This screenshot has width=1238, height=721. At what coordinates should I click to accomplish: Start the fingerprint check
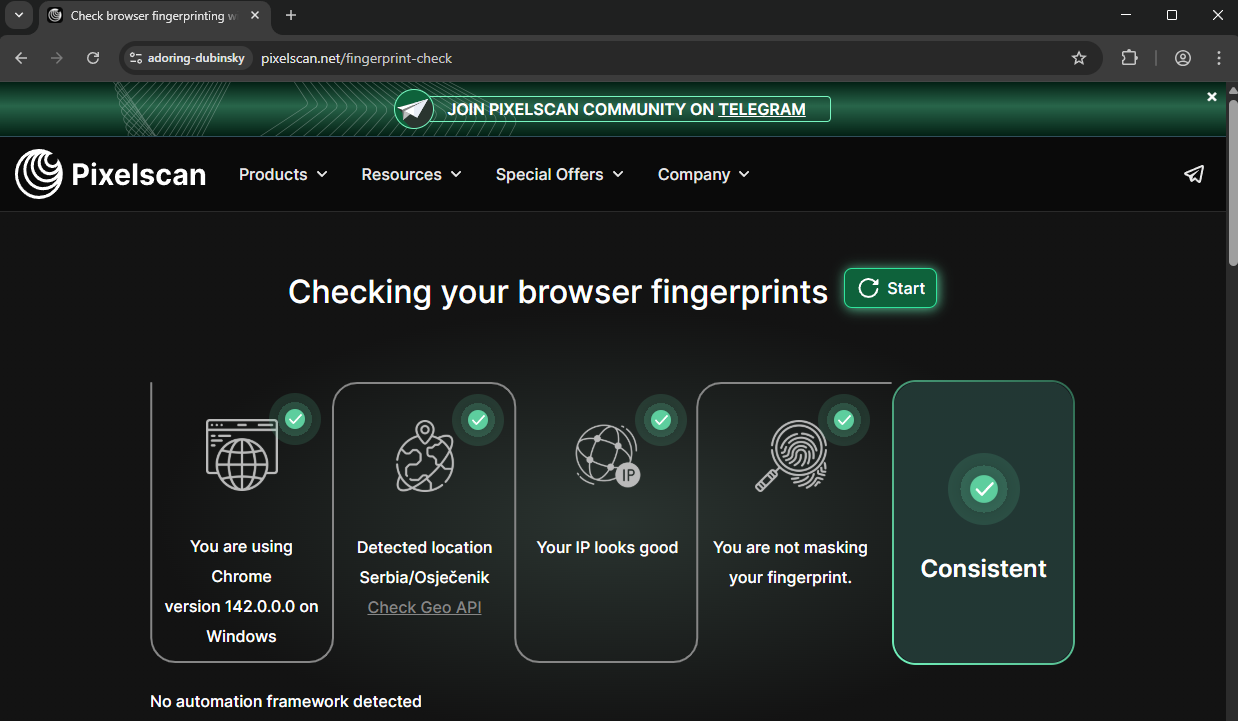coord(890,288)
